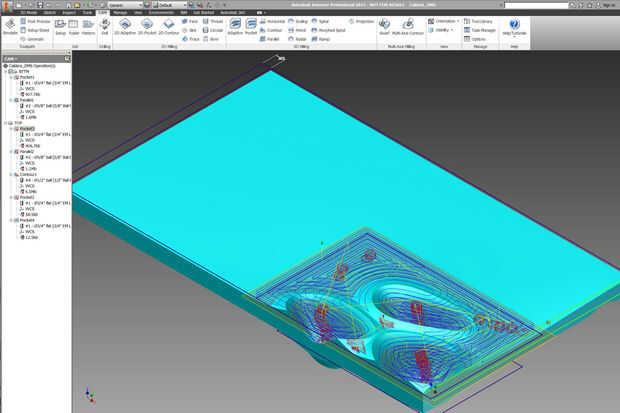Click the appearance color wheel swatch
This screenshot has height=413, width=620.
point(147,5)
